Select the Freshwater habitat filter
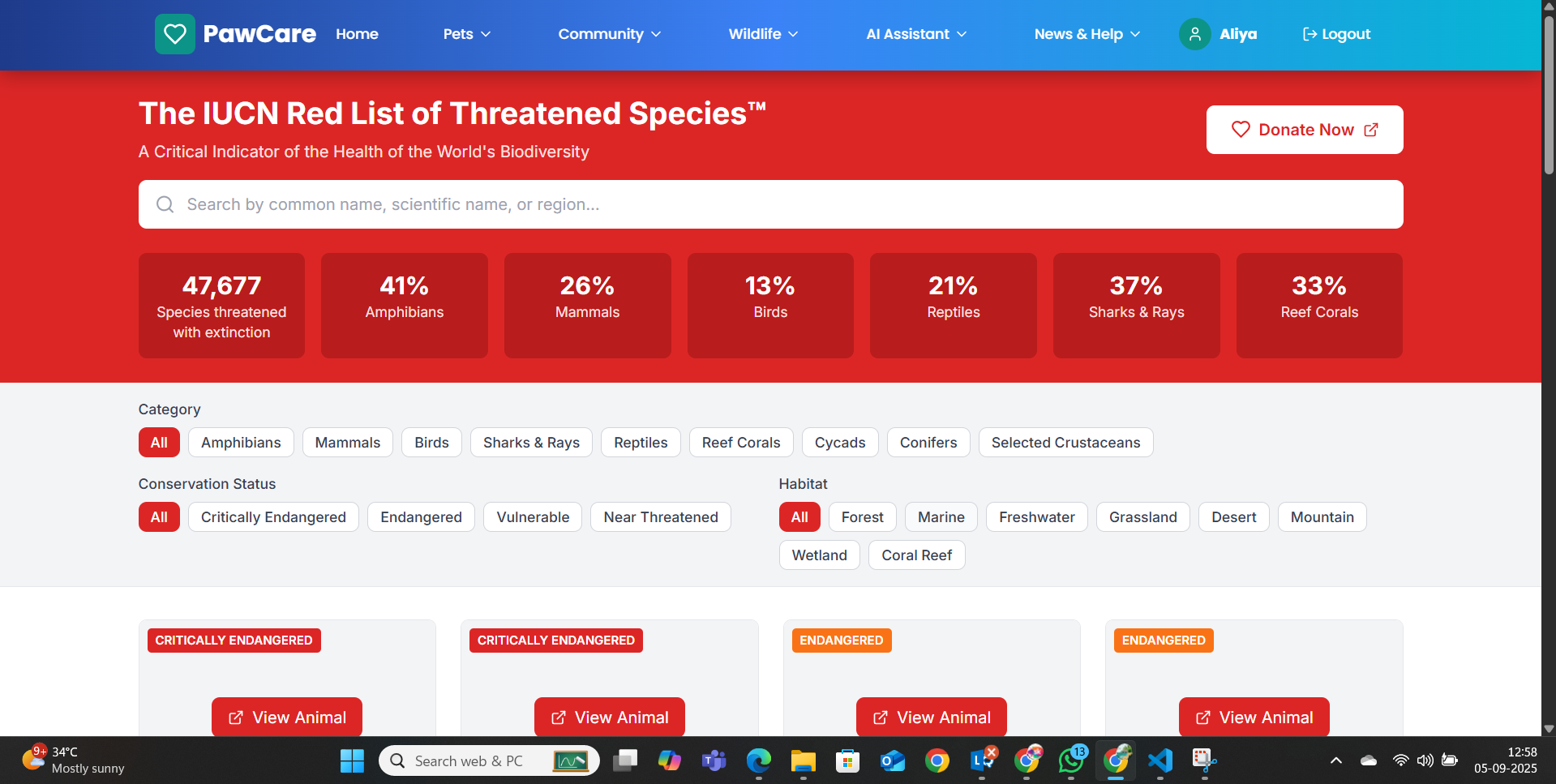 pos(1037,517)
